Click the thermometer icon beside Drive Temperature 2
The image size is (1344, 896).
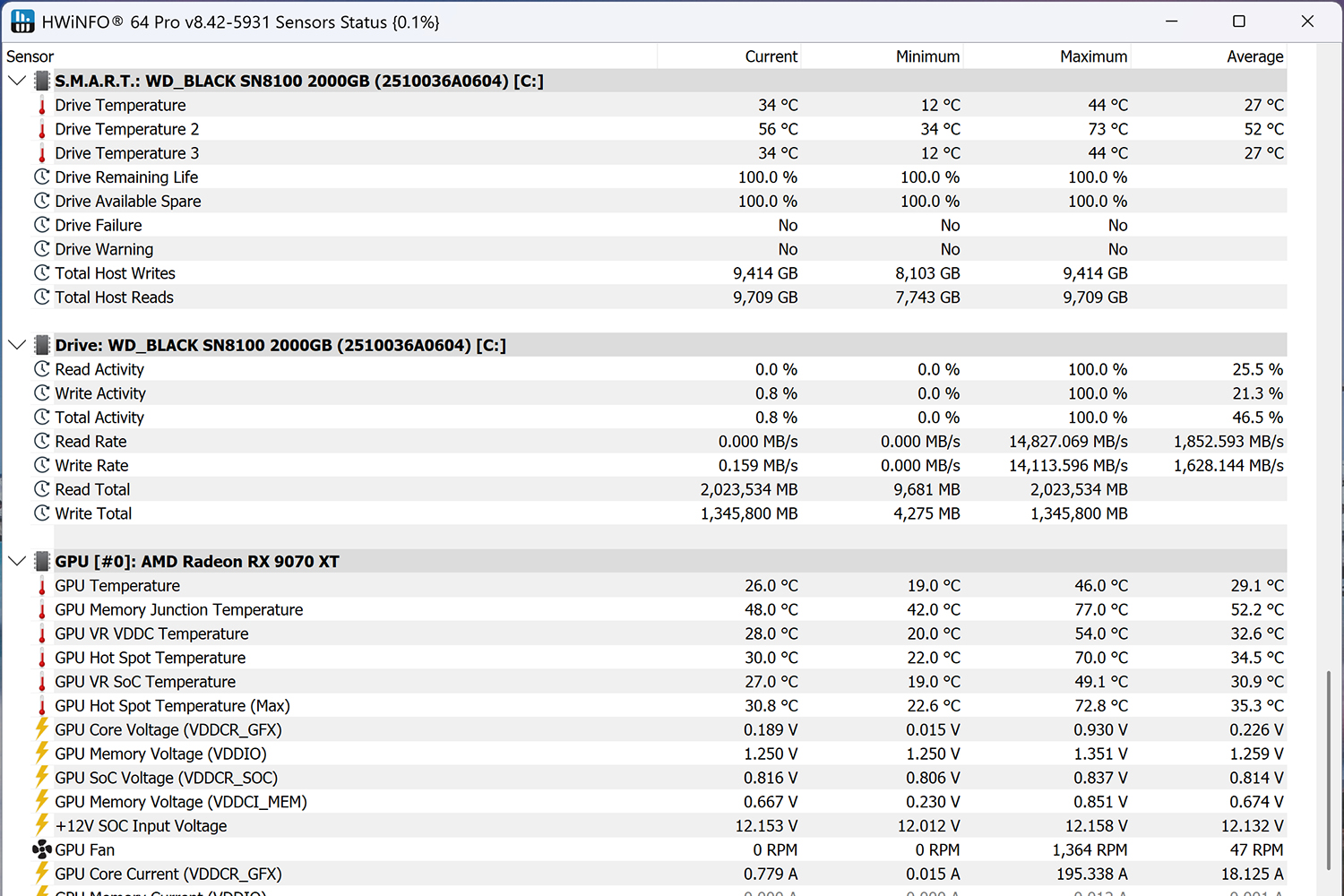(x=41, y=130)
